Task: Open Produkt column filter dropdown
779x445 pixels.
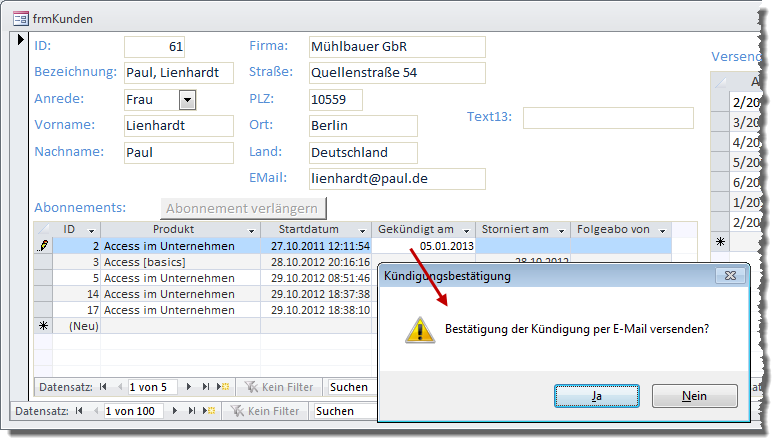Action: [251, 230]
